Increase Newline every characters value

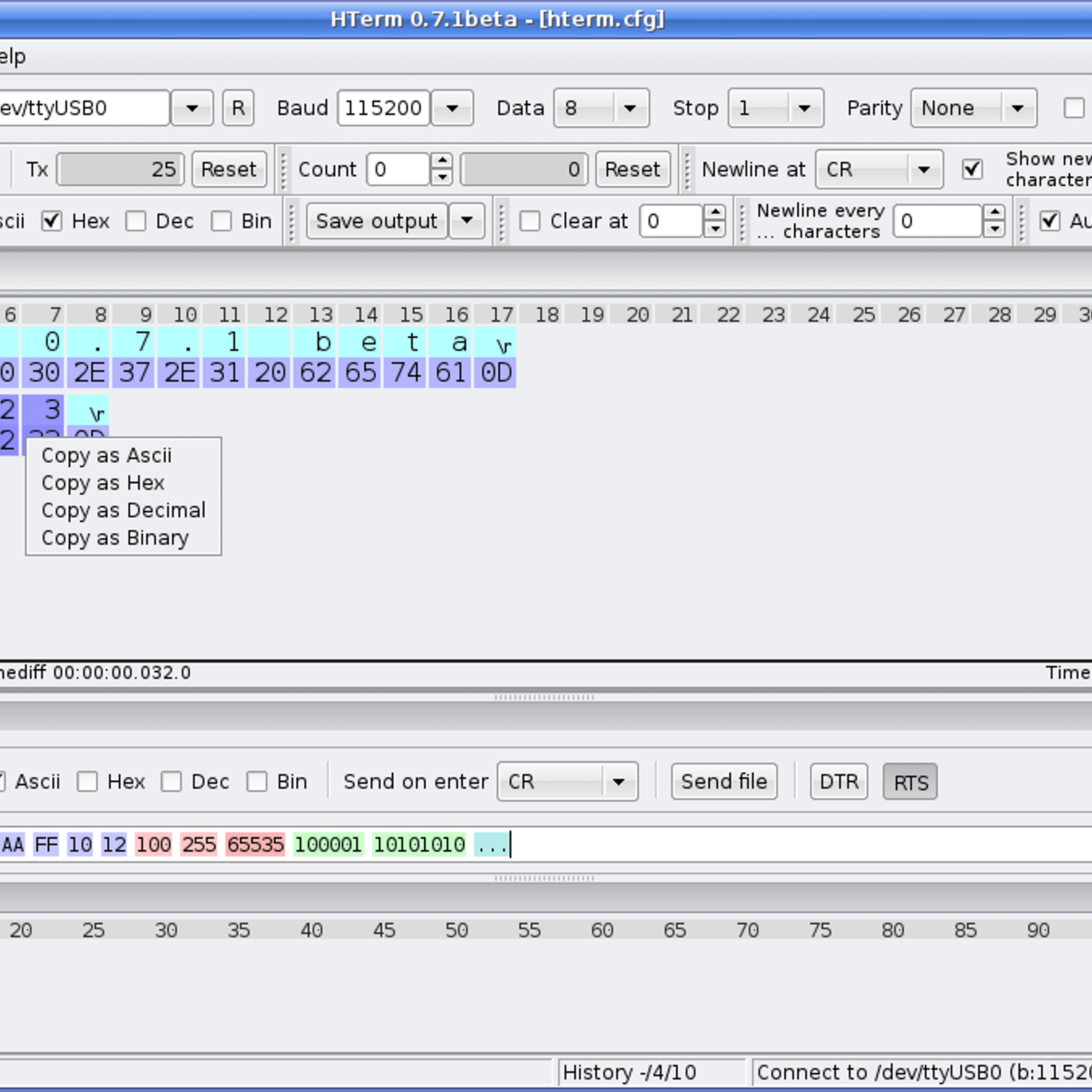click(x=994, y=213)
